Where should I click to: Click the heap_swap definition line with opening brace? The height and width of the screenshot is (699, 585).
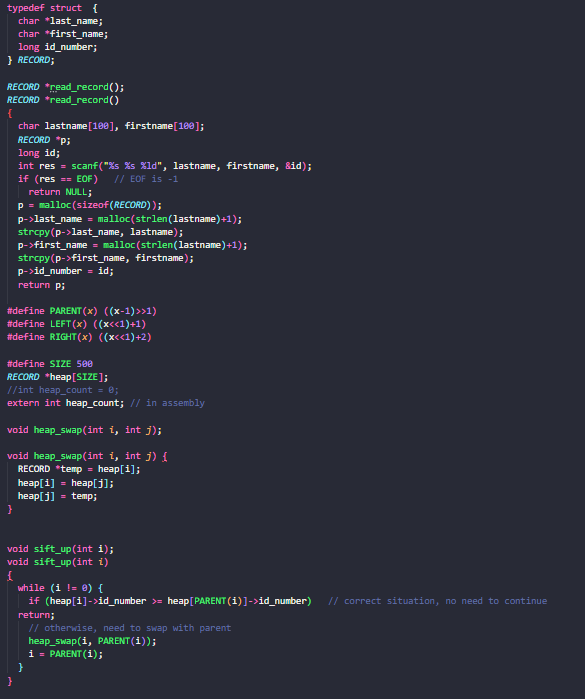pos(87,456)
